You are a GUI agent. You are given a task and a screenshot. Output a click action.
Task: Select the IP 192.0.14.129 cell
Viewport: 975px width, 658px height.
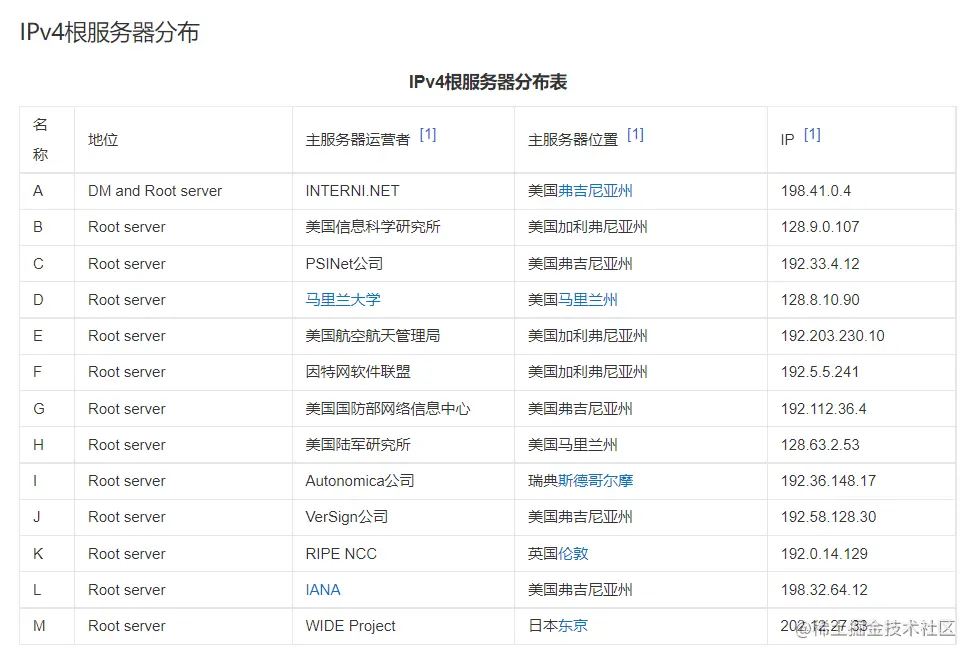[861, 554]
